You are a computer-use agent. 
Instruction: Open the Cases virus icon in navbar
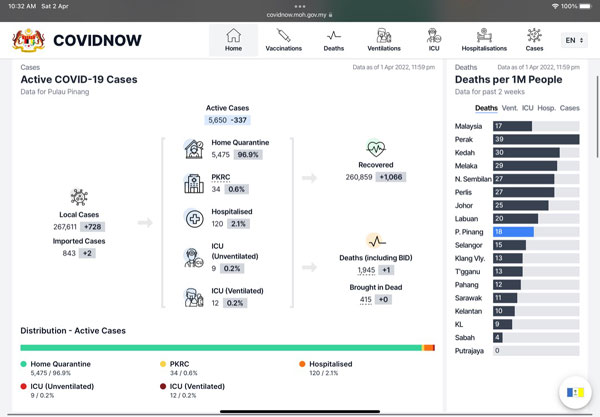534,35
